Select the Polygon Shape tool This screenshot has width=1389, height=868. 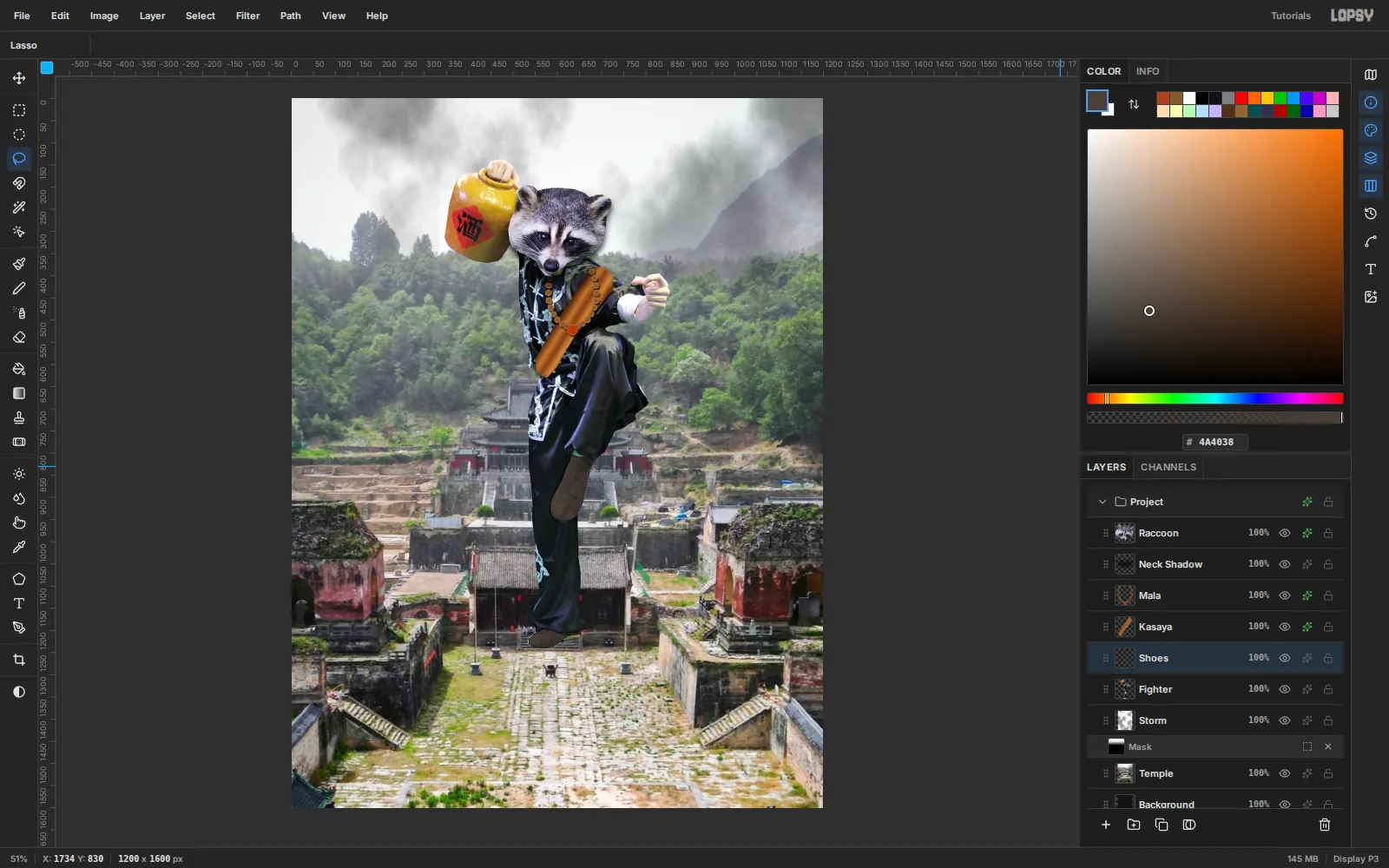19,579
